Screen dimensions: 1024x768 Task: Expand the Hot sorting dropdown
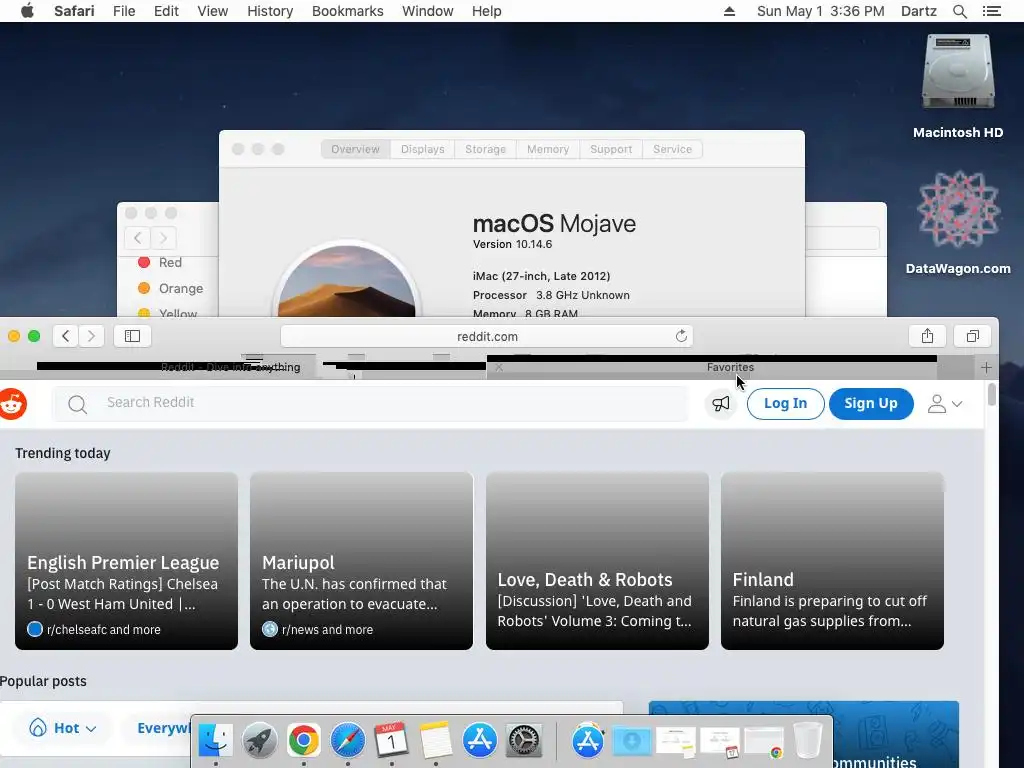63,728
